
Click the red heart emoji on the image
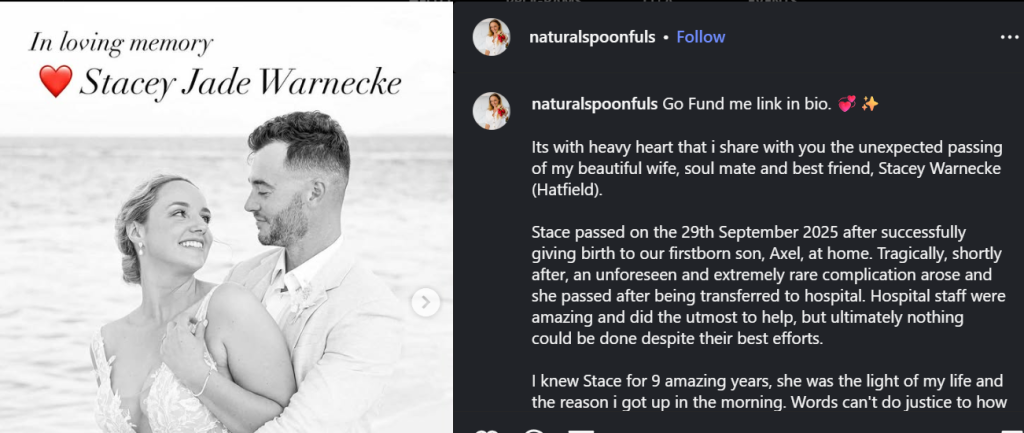55,82
